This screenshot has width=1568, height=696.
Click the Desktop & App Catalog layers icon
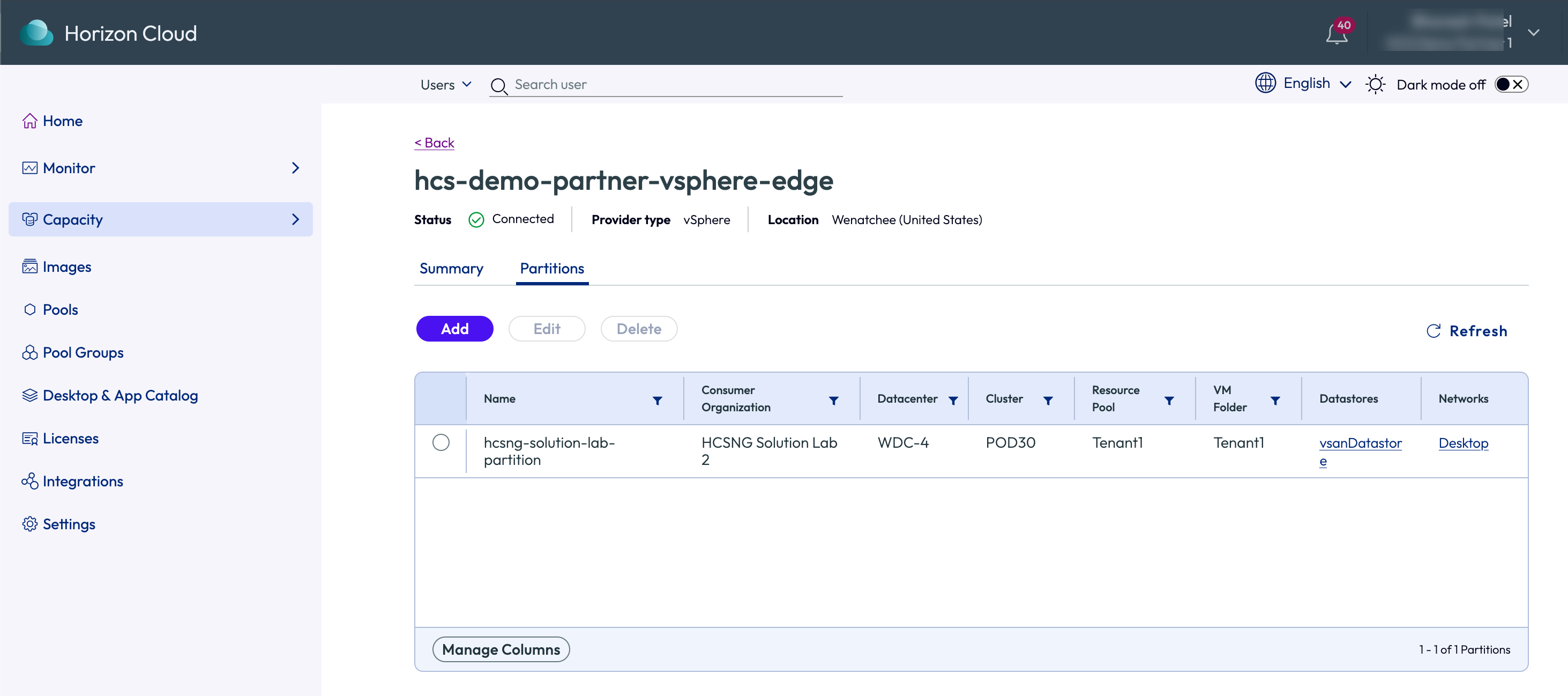30,395
